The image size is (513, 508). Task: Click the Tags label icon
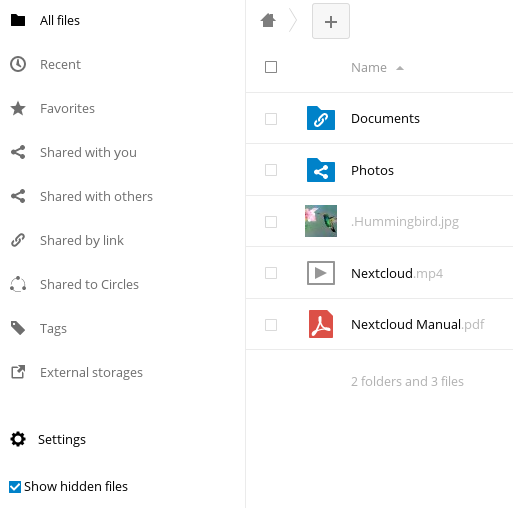(18, 328)
